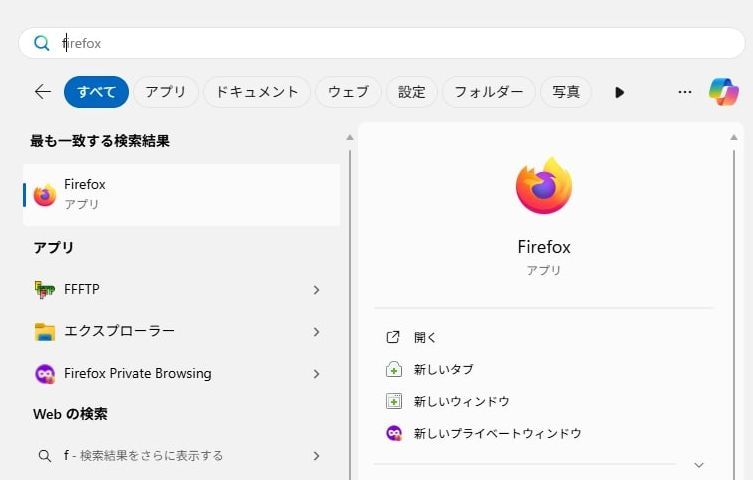
Task: Click into the firefox search input field
Action: [380, 43]
